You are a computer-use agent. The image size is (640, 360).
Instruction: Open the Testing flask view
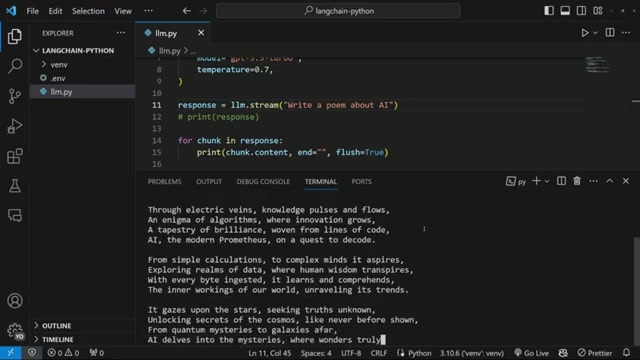[x=15, y=186]
